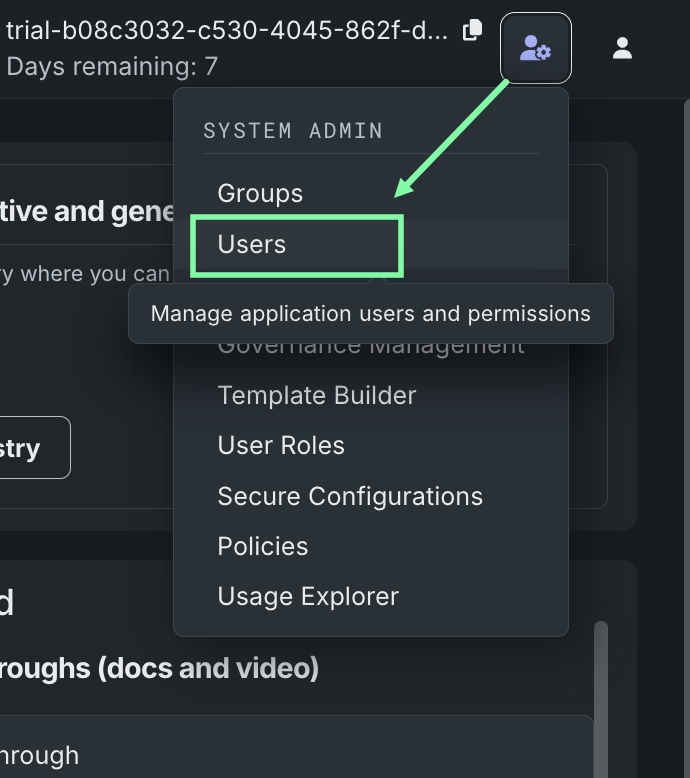Open the Policies menu item
690x778 pixels.
point(263,546)
